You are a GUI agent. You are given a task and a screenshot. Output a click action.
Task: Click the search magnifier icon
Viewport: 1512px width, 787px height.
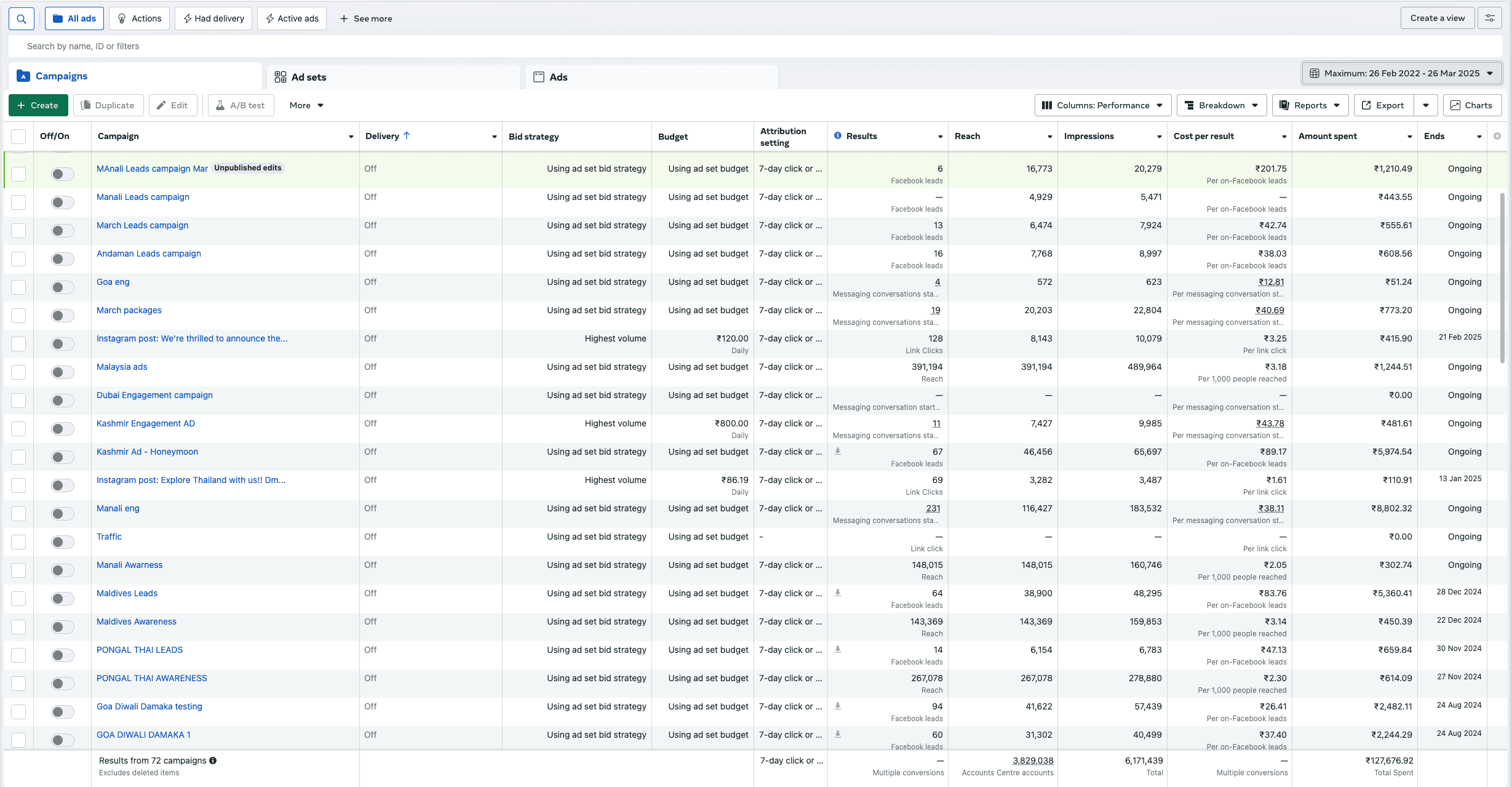coord(22,18)
